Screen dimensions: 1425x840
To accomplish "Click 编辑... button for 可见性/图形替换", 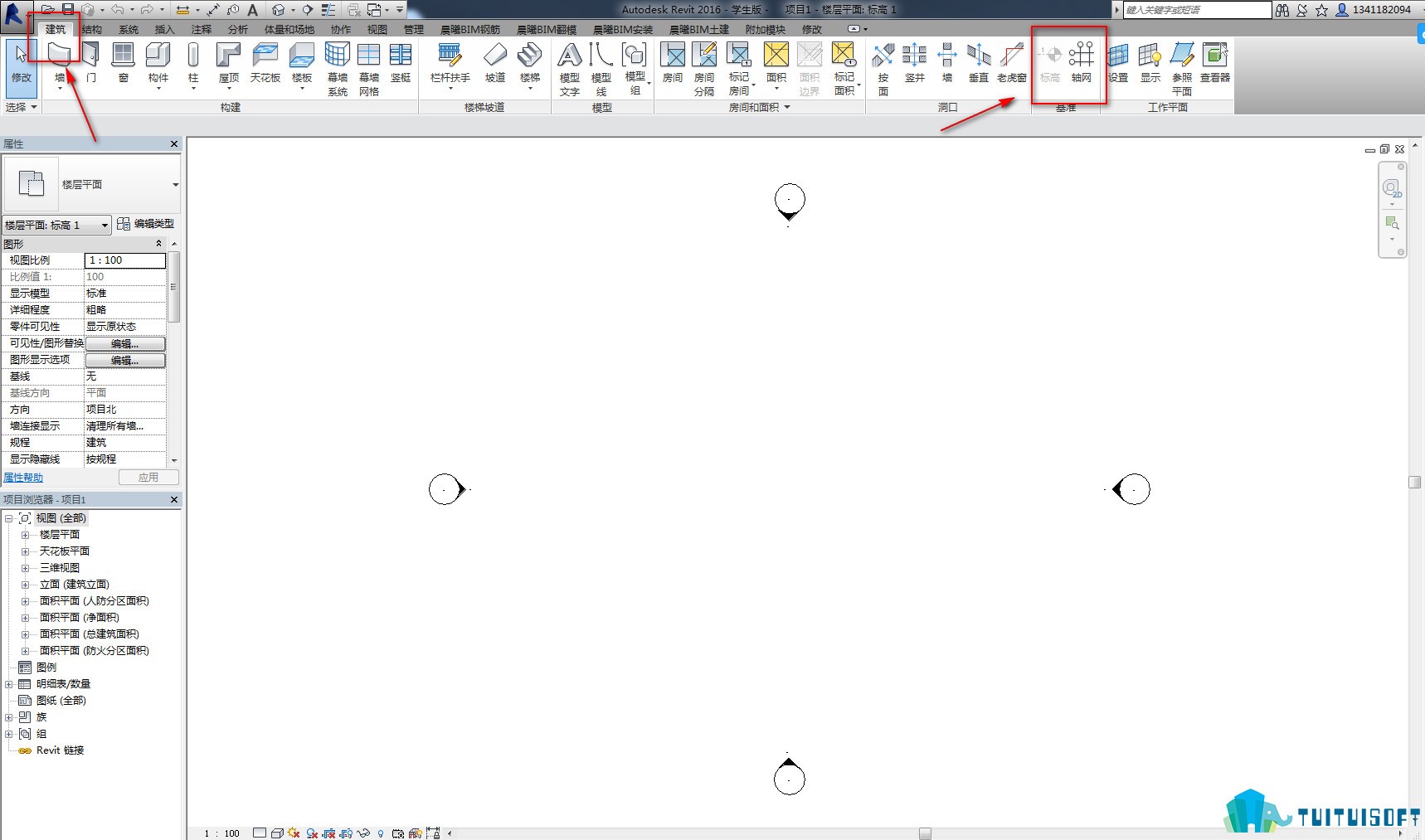I will click(x=125, y=343).
